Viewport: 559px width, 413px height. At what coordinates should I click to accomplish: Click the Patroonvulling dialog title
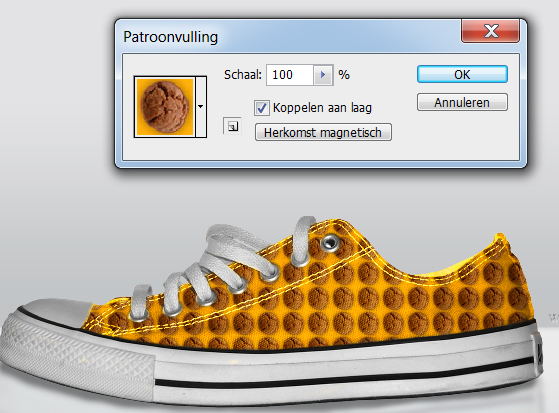pos(170,37)
